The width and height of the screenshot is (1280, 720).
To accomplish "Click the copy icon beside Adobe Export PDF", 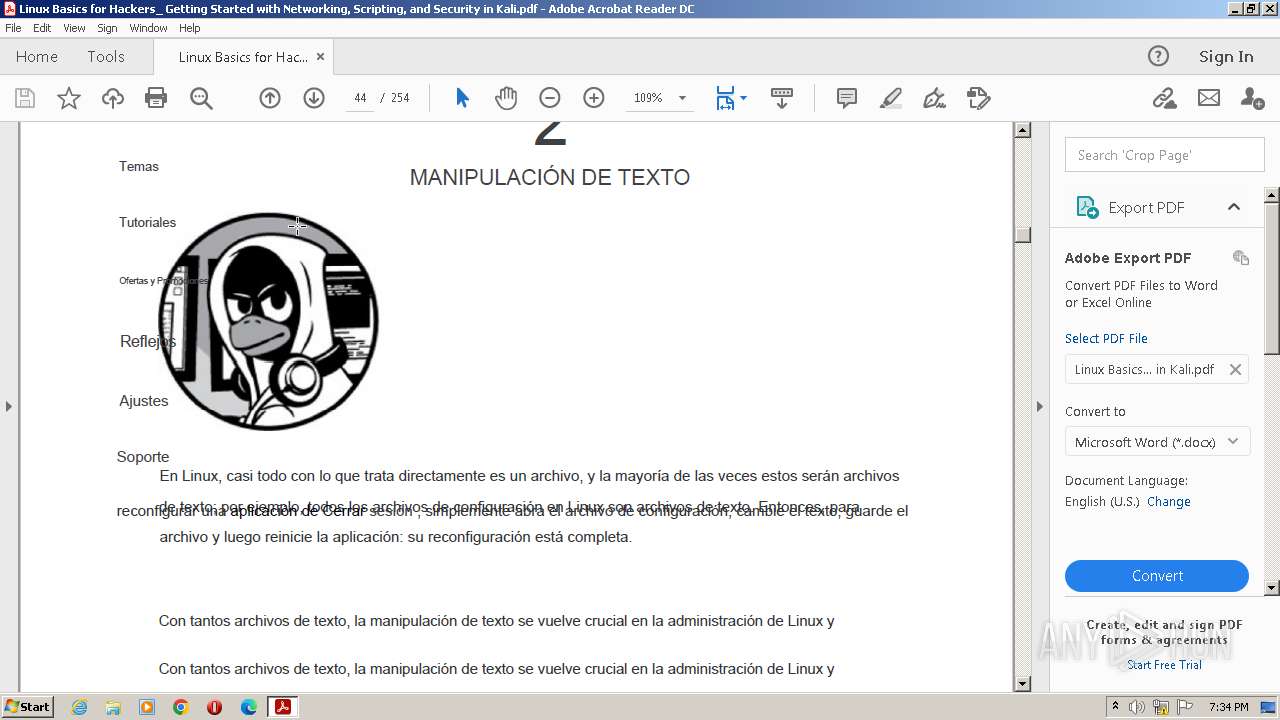I will (x=1241, y=257).
